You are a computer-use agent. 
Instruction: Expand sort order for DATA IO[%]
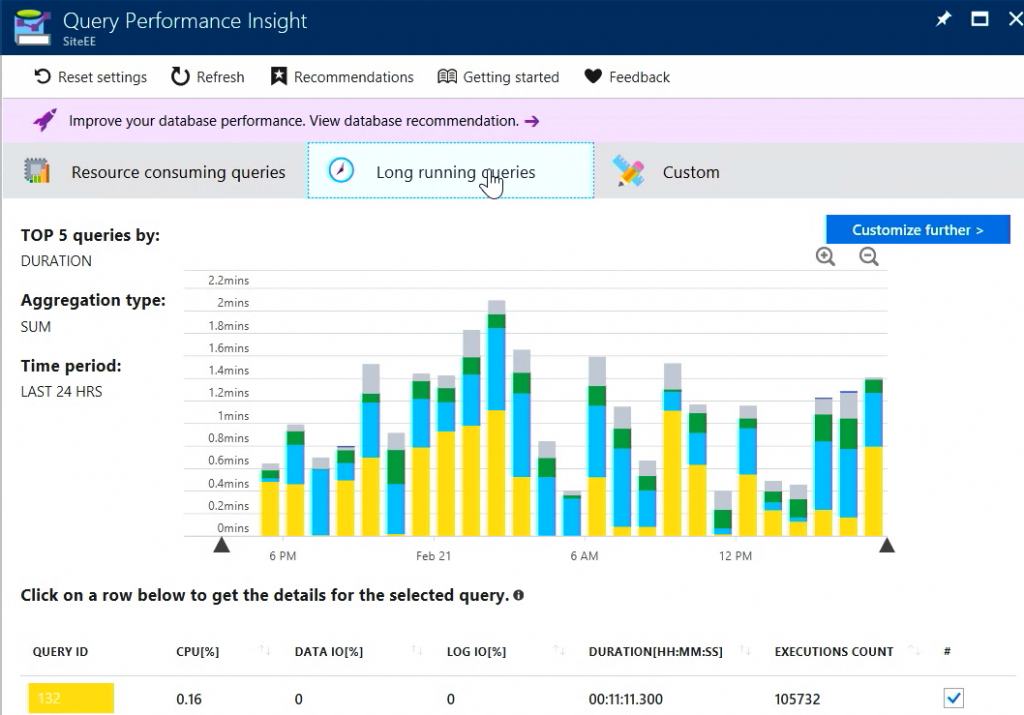point(417,651)
